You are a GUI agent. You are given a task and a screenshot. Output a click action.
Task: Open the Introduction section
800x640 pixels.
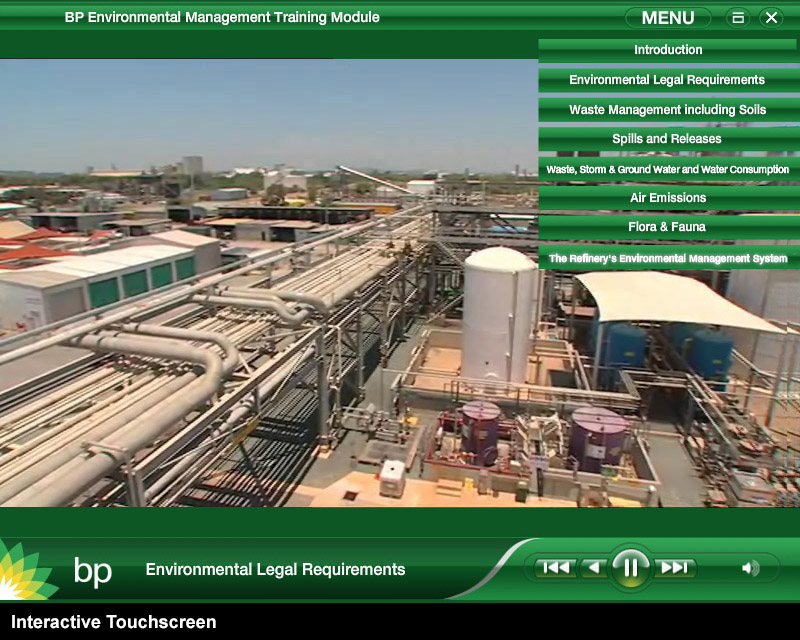(668, 50)
